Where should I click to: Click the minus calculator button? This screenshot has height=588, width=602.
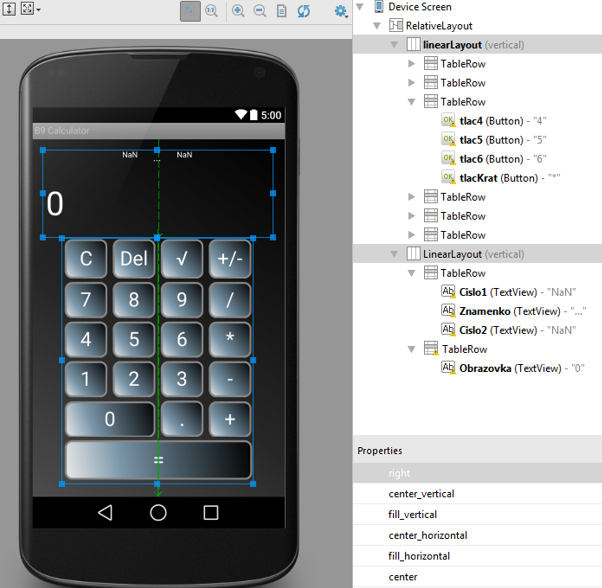(230, 379)
